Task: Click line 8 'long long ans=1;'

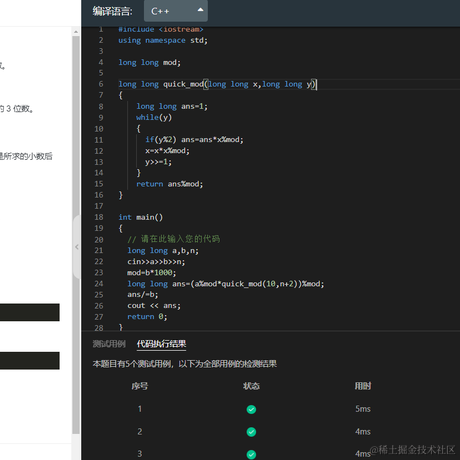Action: pyautogui.click(x=172, y=106)
